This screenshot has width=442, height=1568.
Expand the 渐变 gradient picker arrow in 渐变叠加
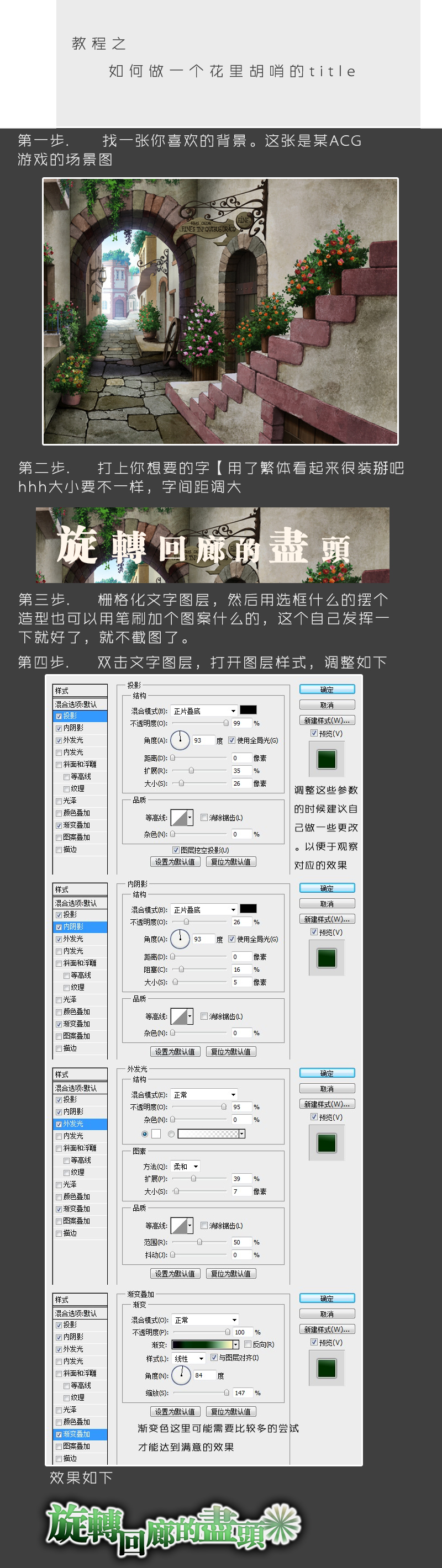coord(236,1344)
